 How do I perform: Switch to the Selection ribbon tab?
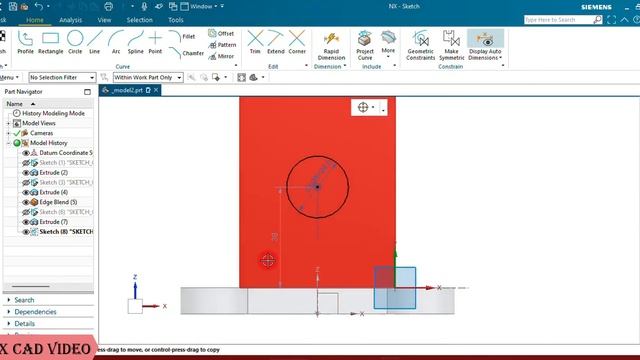[x=139, y=20]
